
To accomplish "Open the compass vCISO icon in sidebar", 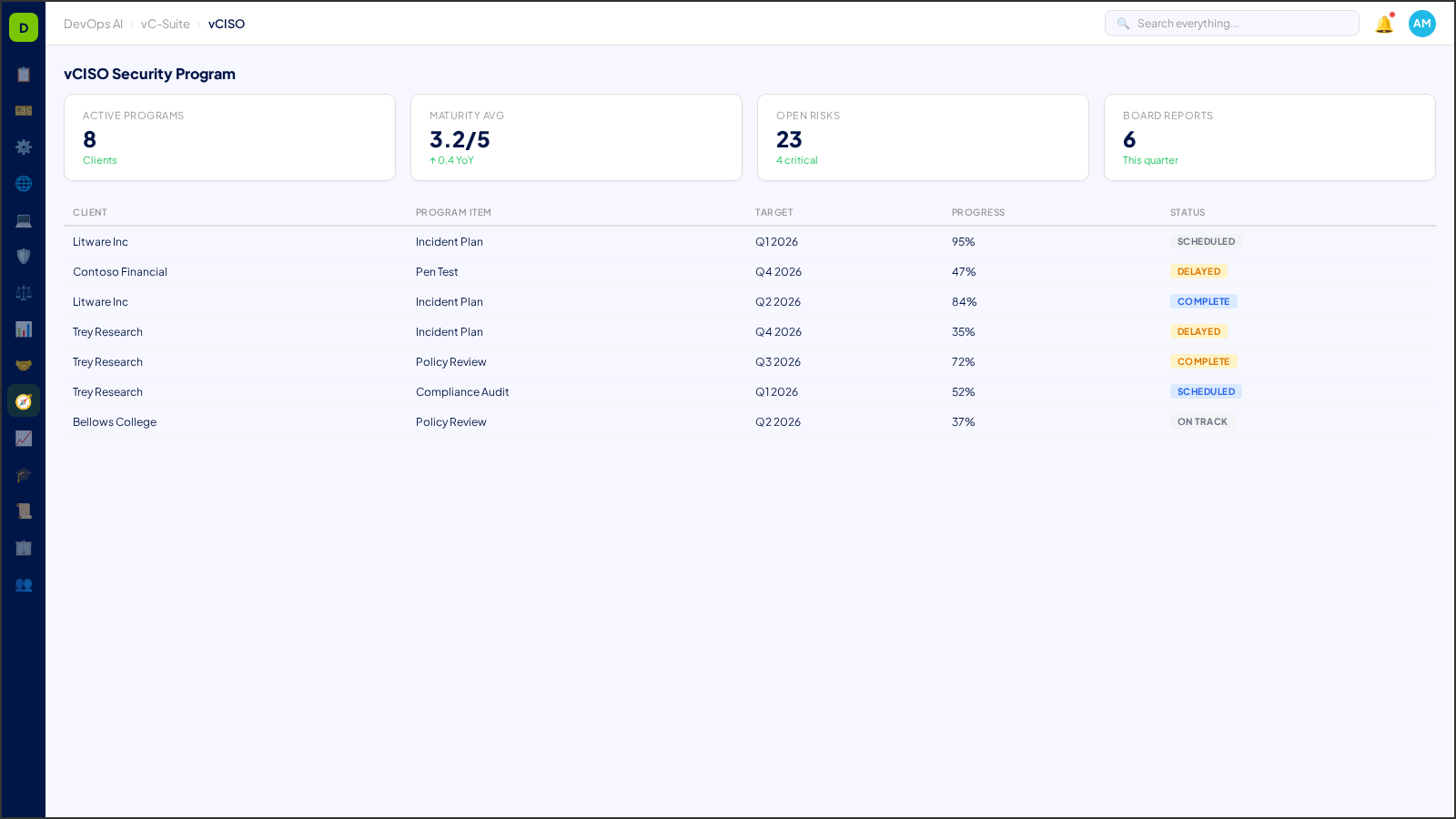I will pos(24,400).
